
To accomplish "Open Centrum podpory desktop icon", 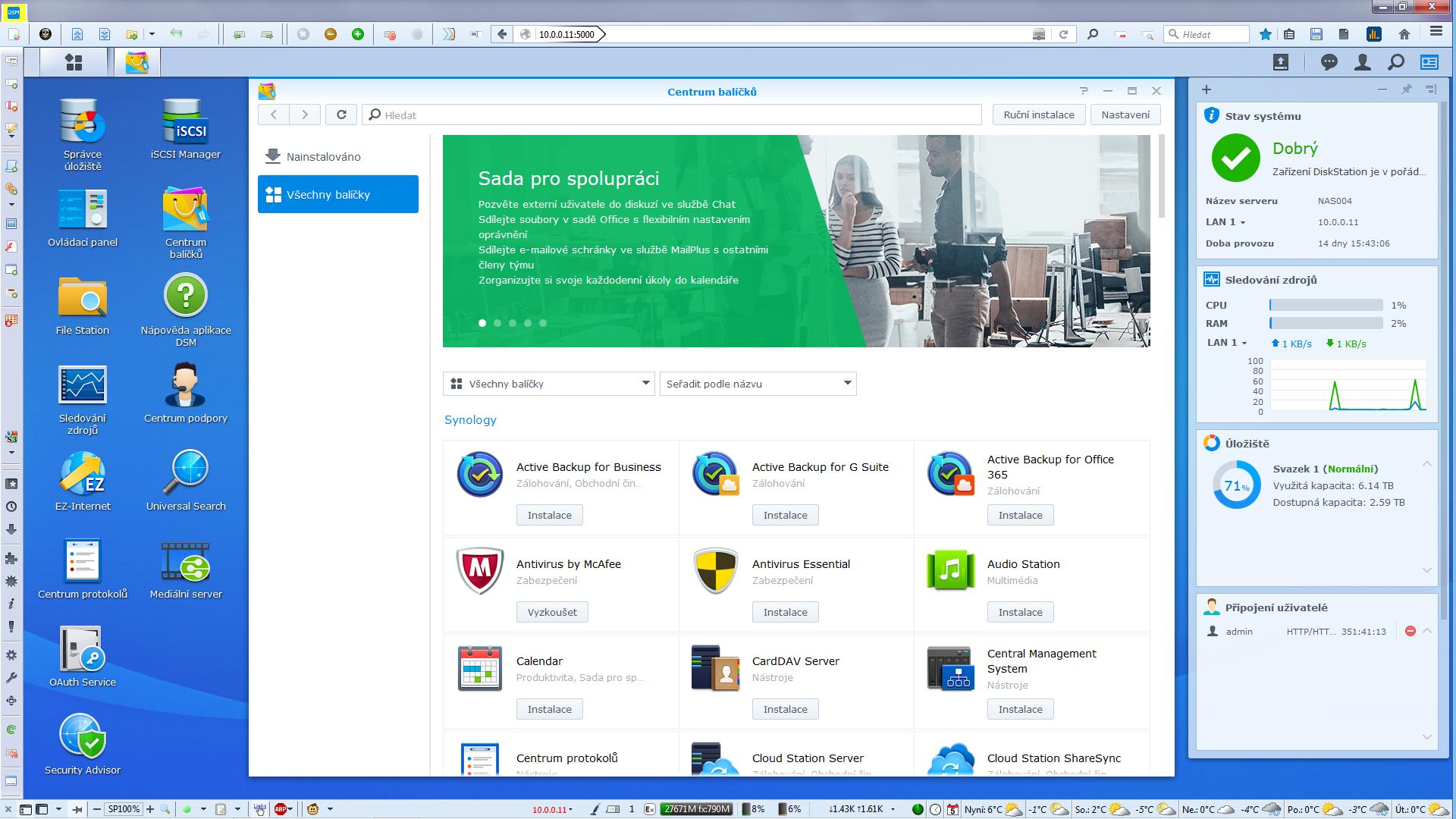I will [x=186, y=384].
